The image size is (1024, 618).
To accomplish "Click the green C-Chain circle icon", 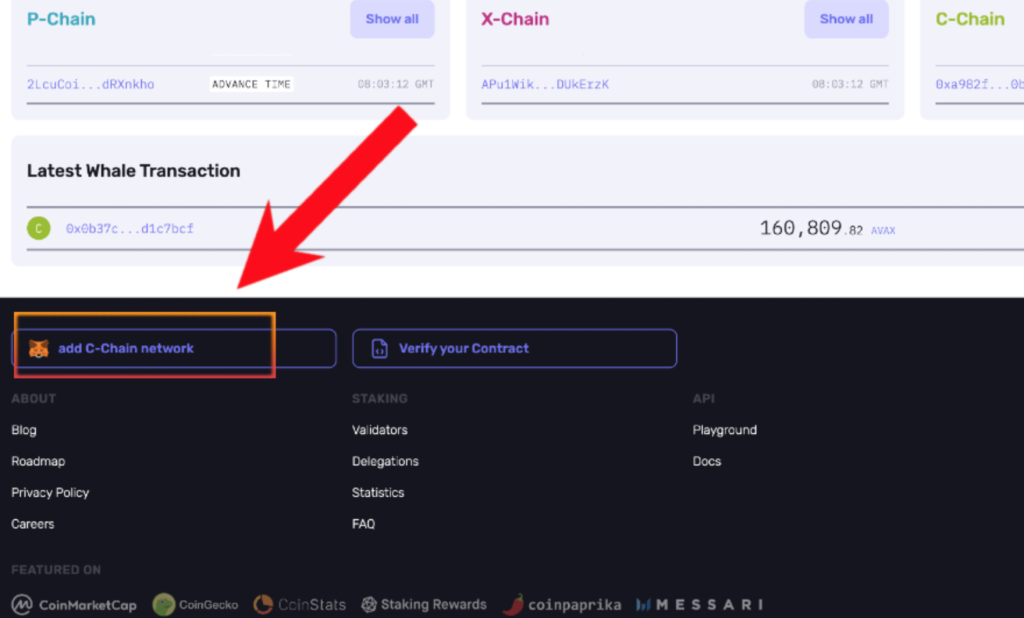I will coord(39,229).
